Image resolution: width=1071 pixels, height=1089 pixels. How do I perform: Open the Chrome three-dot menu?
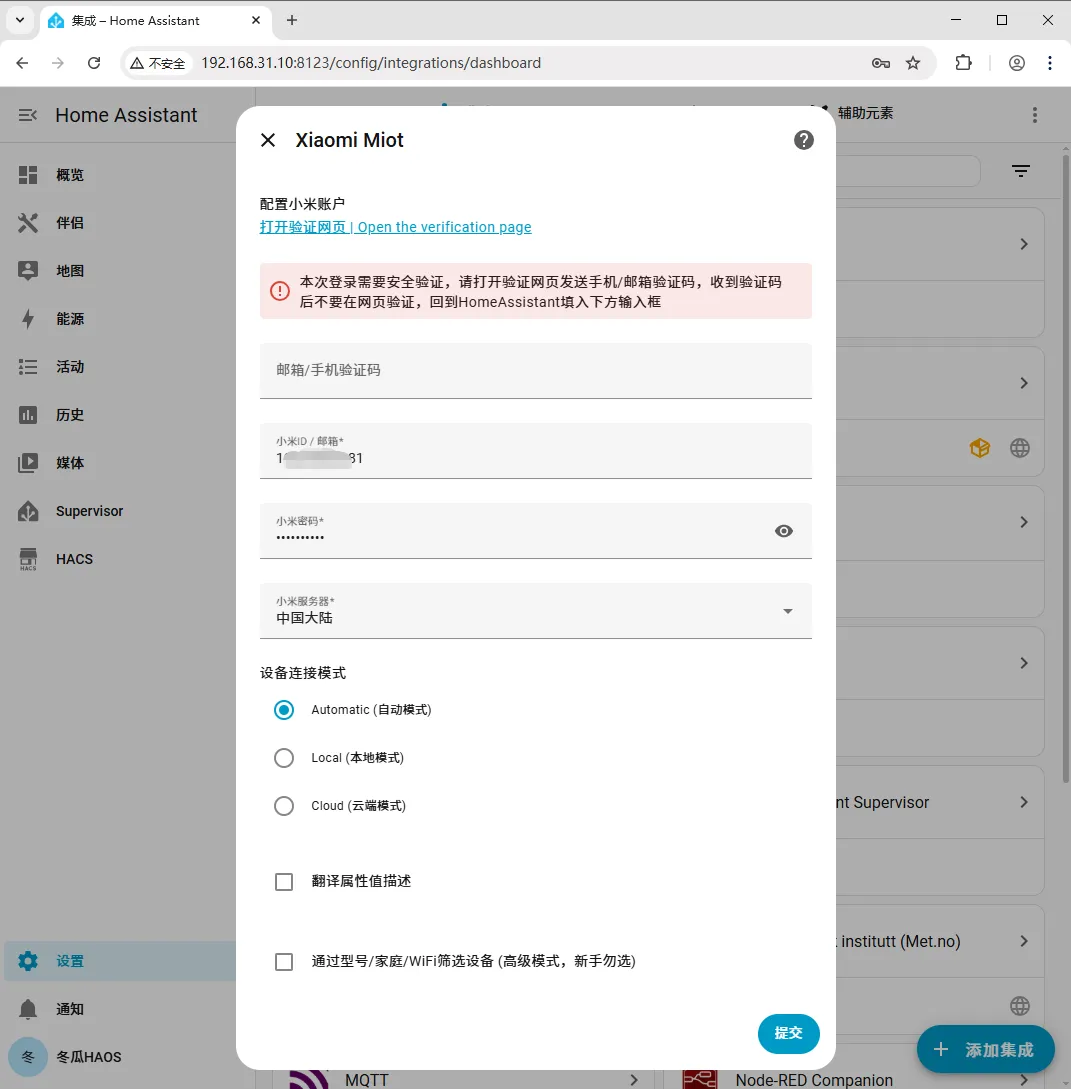pyautogui.click(x=1049, y=63)
